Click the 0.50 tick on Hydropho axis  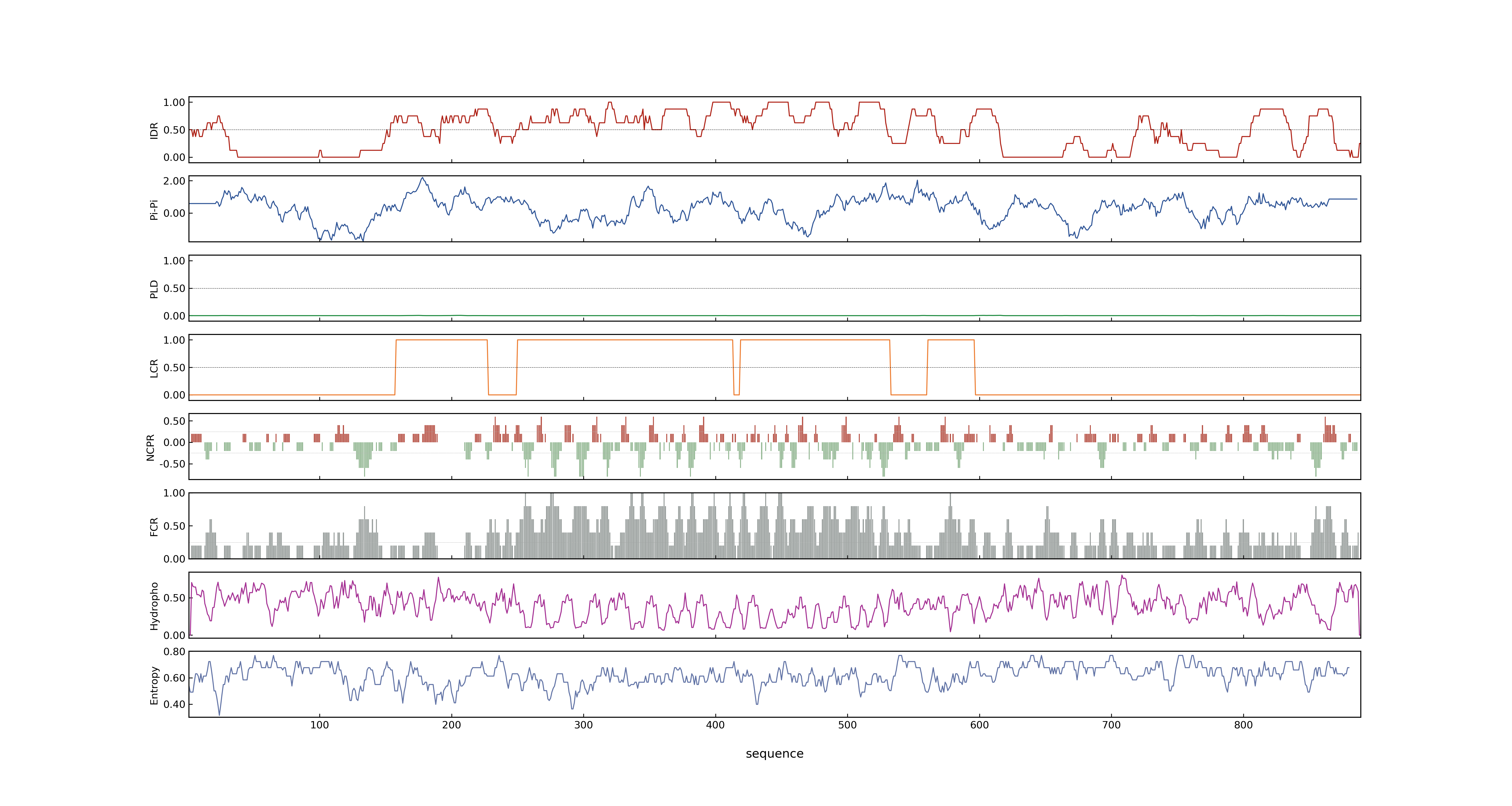point(174,598)
